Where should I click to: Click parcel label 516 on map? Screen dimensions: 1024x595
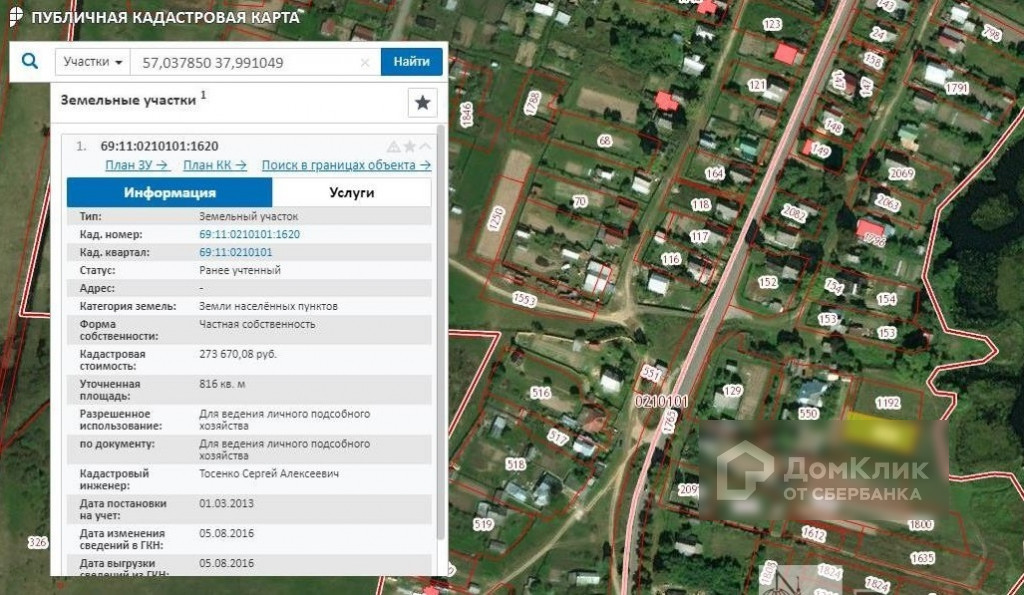[540, 393]
